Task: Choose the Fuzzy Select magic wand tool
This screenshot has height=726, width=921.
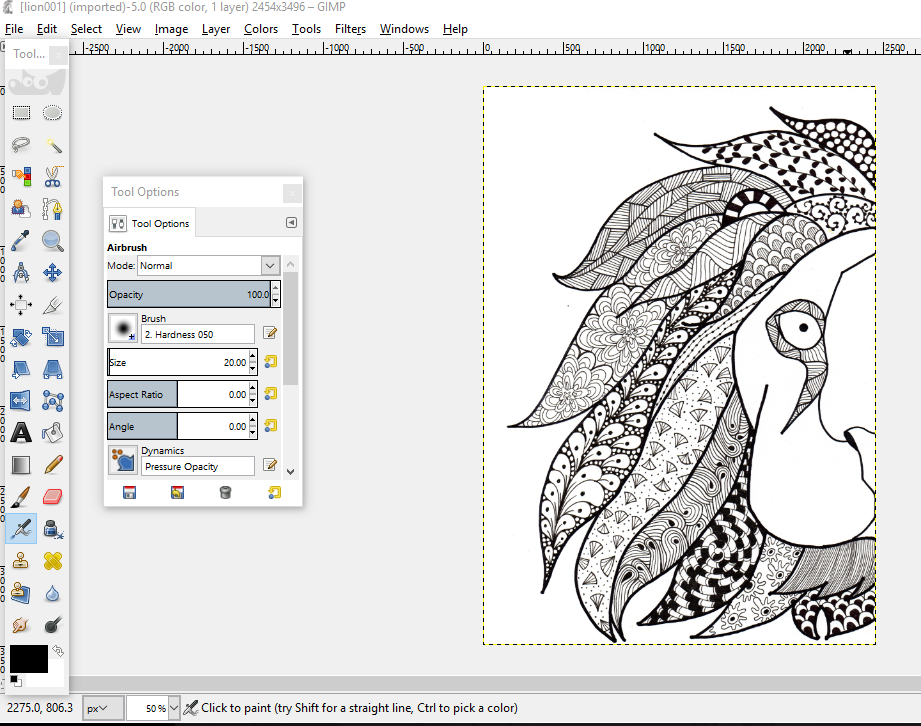Action: (x=53, y=145)
